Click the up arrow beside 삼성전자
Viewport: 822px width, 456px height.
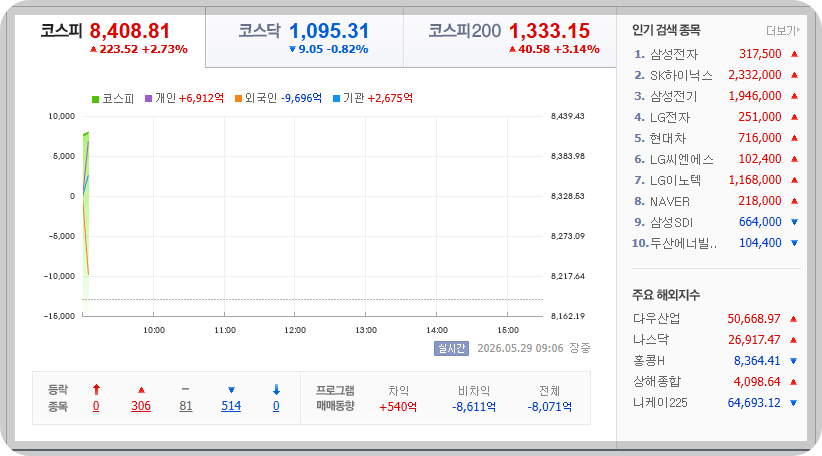pos(794,54)
